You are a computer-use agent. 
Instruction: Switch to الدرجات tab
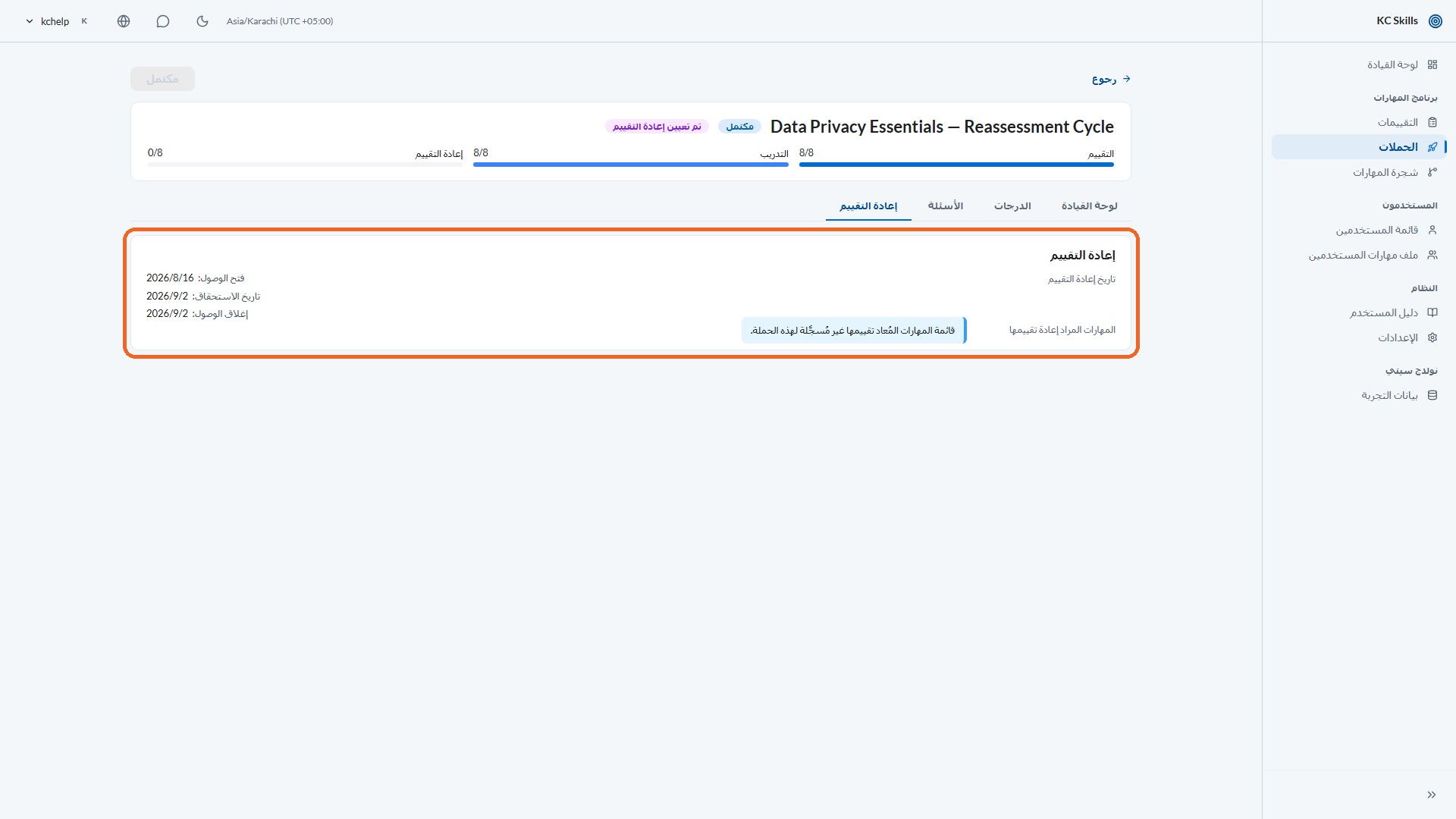[x=1012, y=206]
